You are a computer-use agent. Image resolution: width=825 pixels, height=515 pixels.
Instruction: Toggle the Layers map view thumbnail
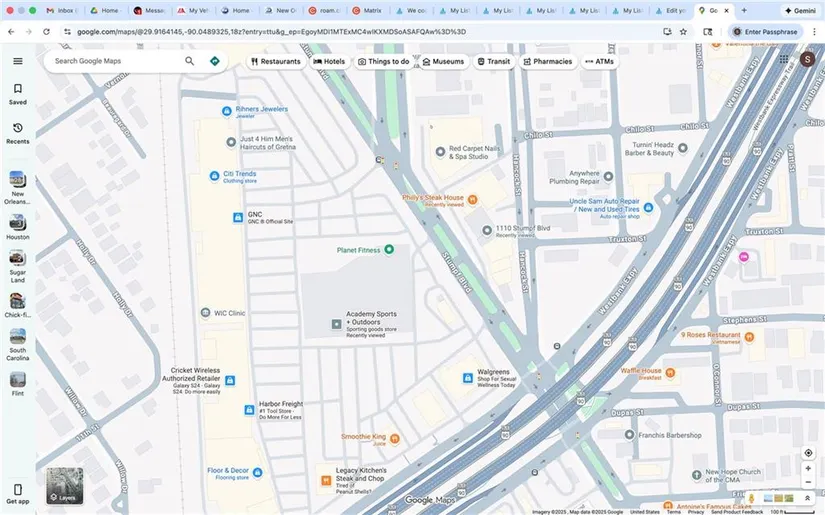coord(65,485)
